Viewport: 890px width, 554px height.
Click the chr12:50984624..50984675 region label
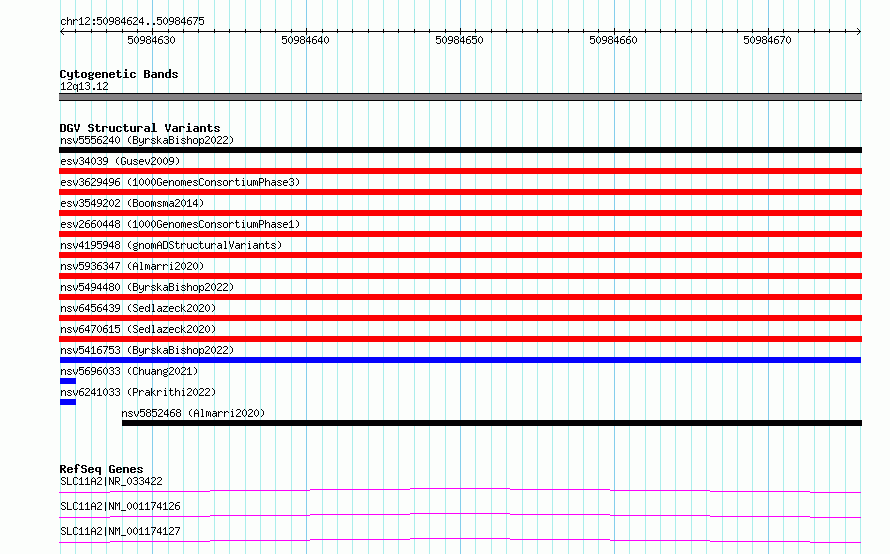coord(132,22)
